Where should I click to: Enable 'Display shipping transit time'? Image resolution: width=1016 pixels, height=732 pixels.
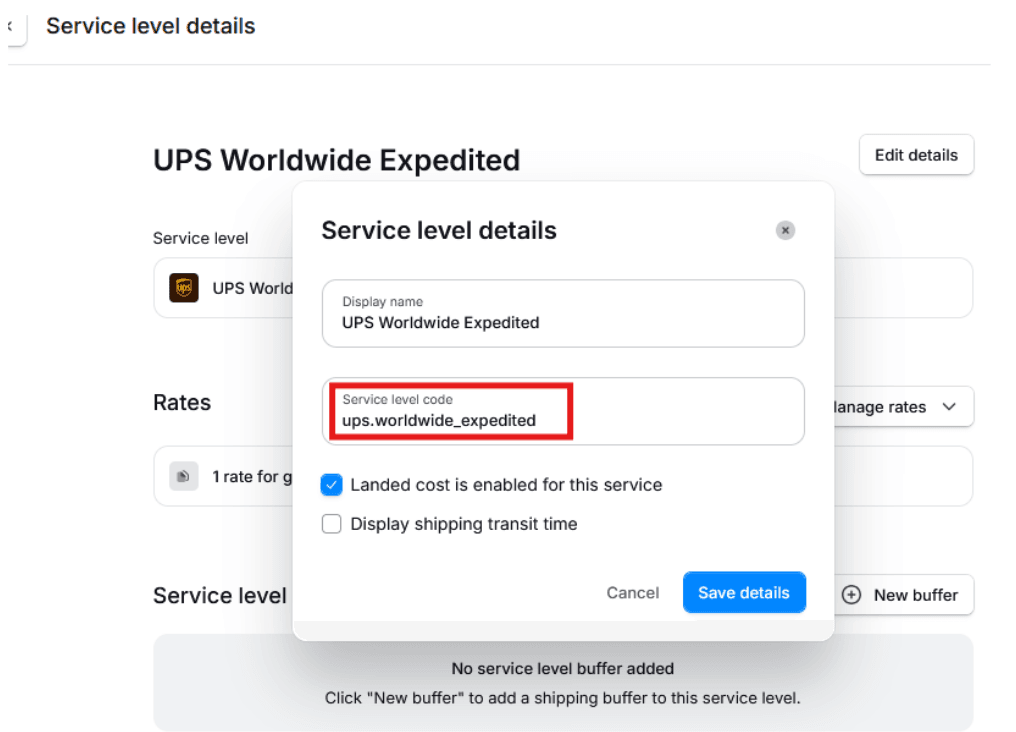[x=331, y=524]
